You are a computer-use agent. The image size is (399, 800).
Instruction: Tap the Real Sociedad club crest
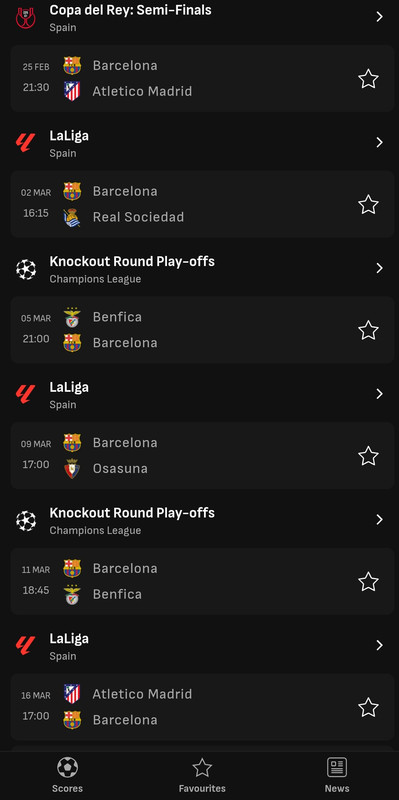[x=72, y=217]
